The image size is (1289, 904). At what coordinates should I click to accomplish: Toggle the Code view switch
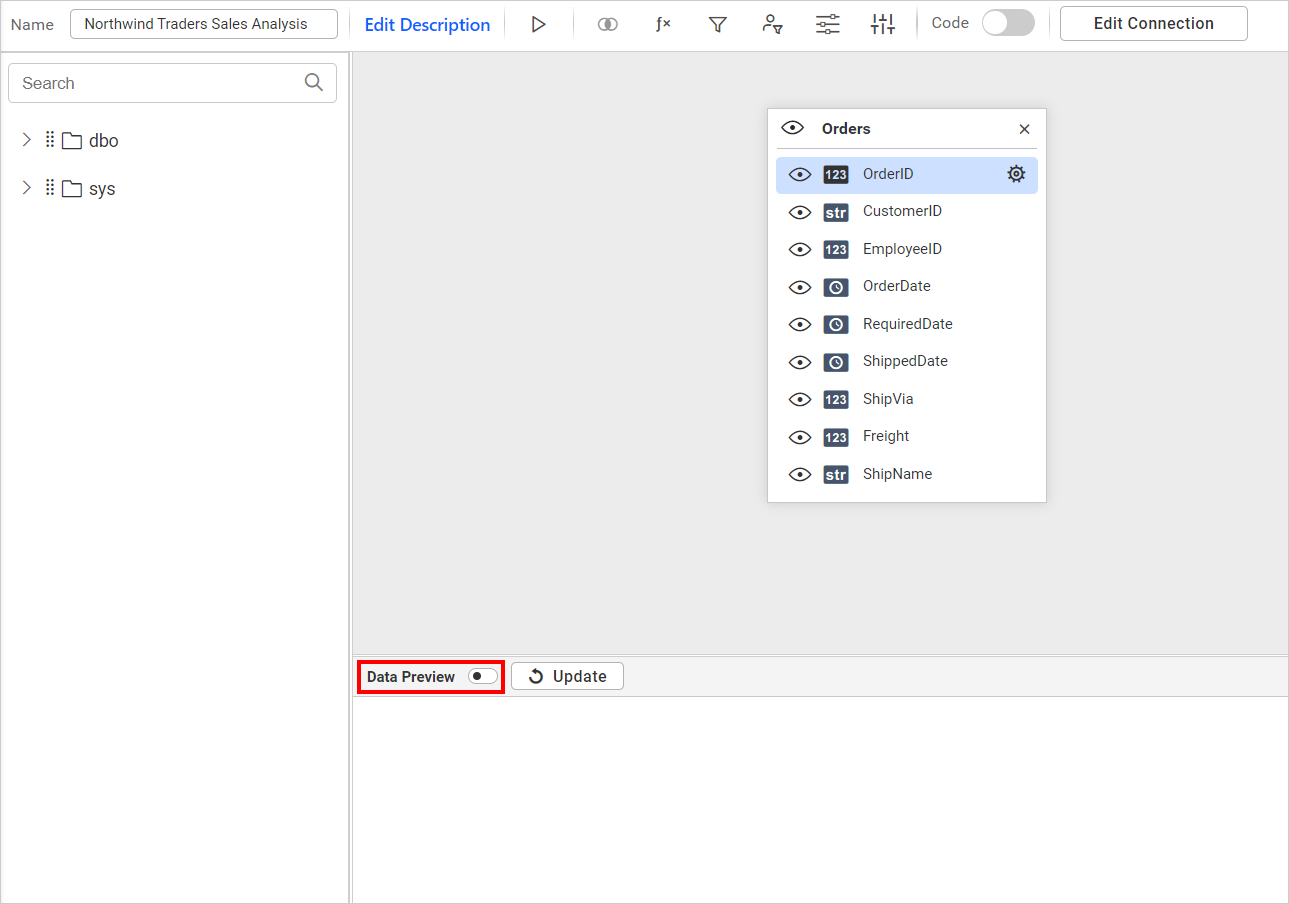click(1007, 23)
